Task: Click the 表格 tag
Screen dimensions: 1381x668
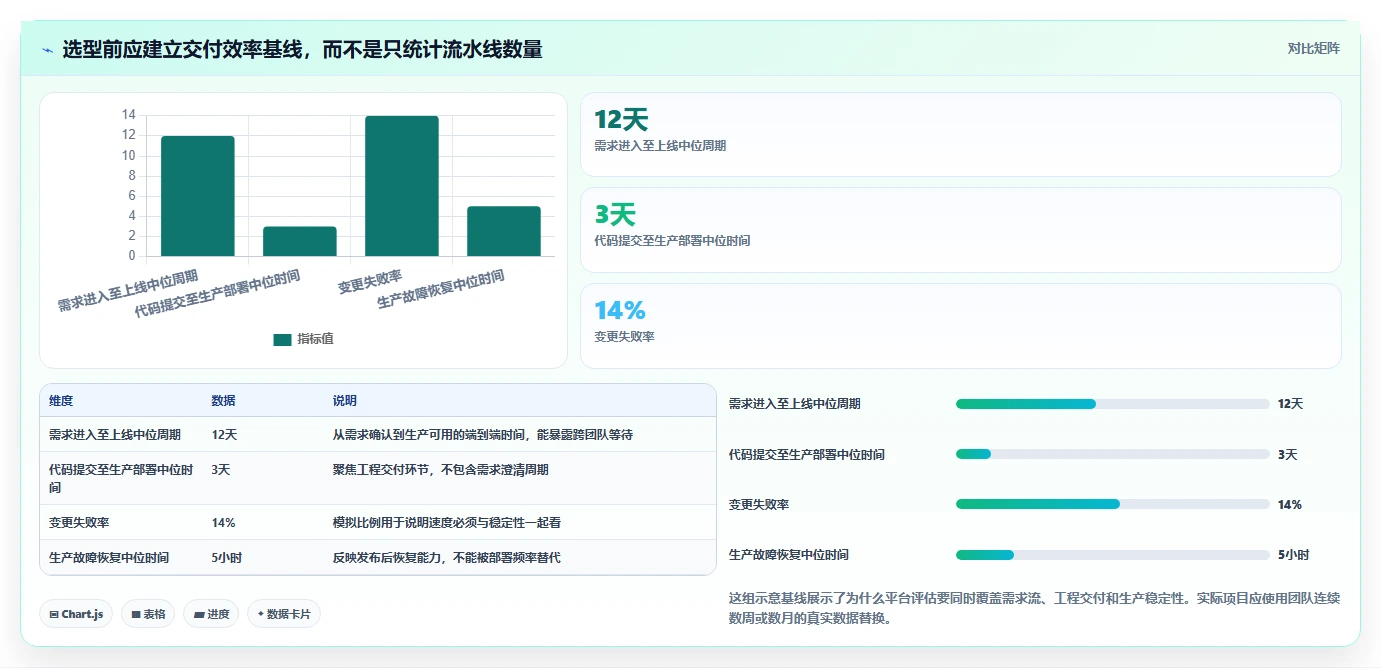Action: [148, 614]
